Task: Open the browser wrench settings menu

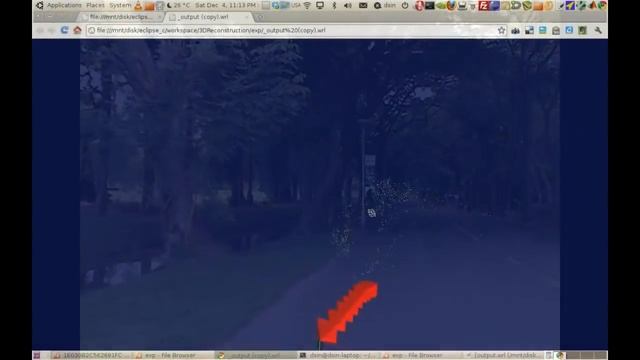Action: click(x=598, y=30)
